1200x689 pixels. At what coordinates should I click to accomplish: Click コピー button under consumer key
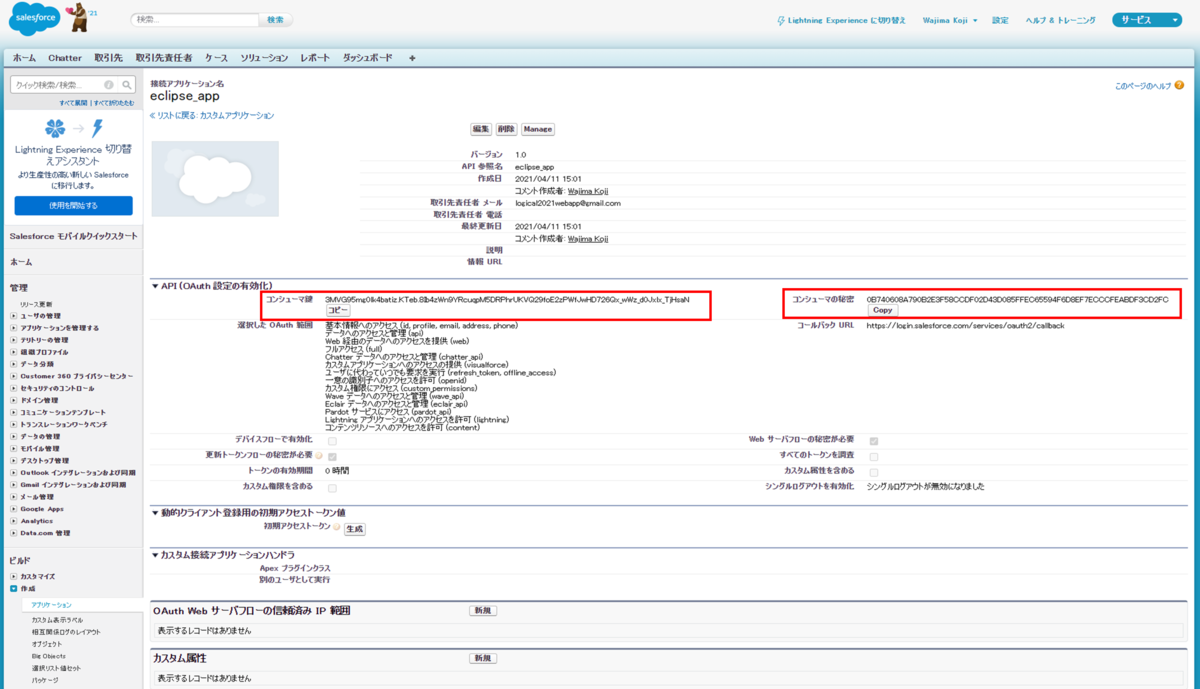pyautogui.click(x=338, y=311)
